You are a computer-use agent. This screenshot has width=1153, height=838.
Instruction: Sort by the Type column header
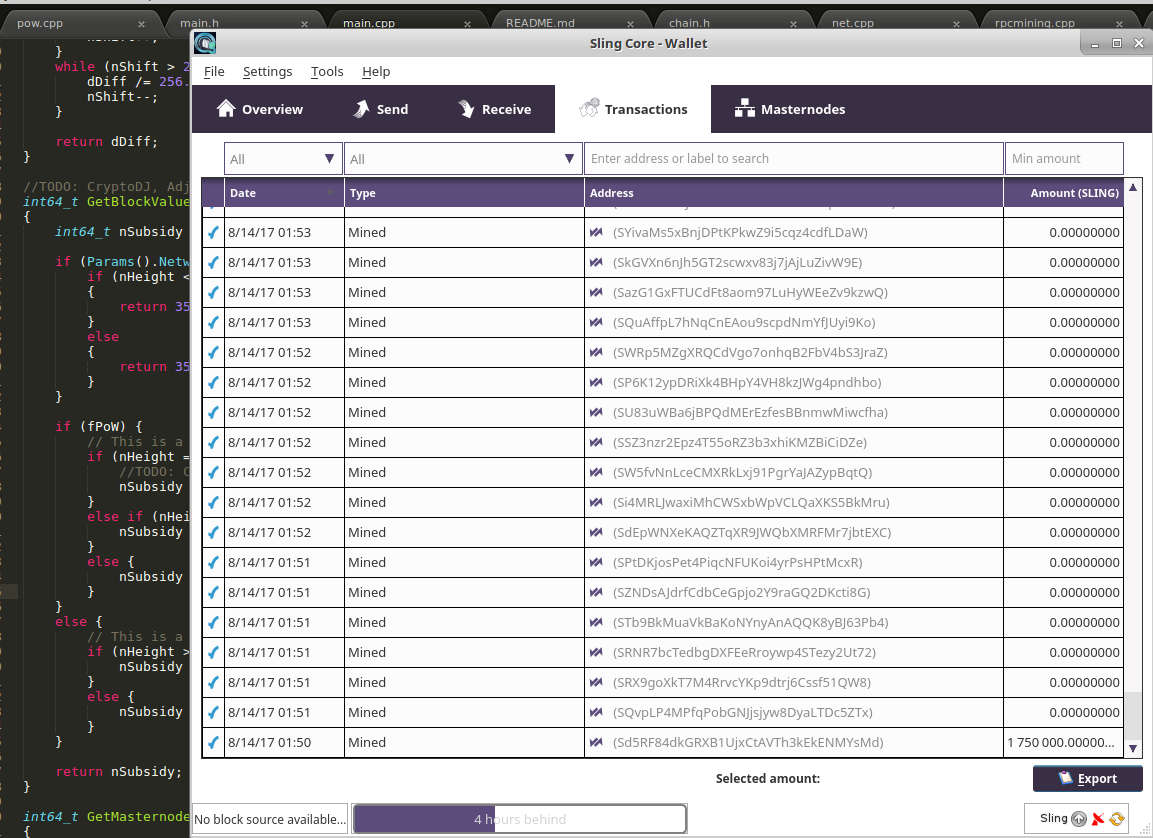coord(464,193)
